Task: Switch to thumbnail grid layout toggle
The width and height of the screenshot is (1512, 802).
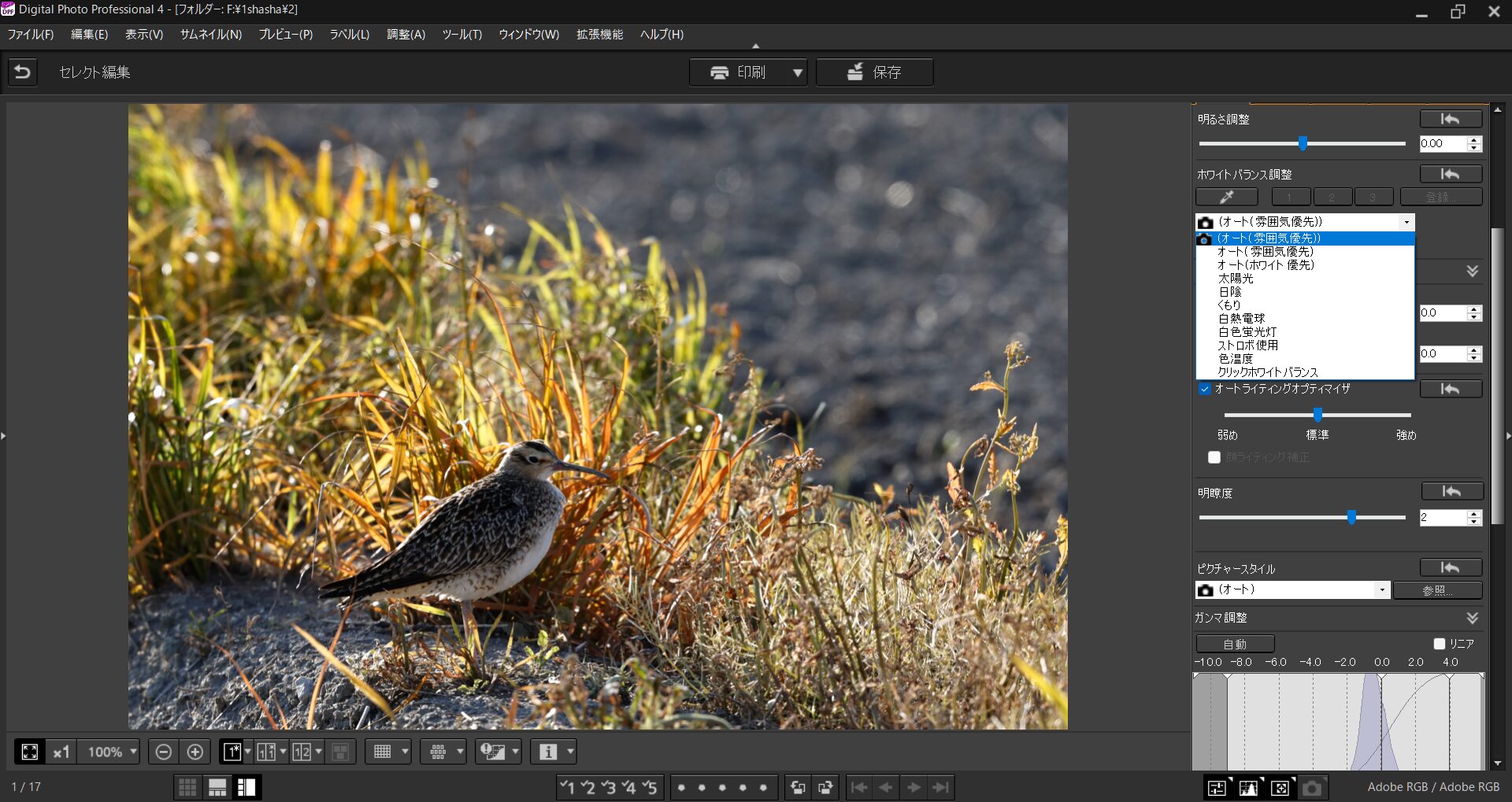Action: 187,787
